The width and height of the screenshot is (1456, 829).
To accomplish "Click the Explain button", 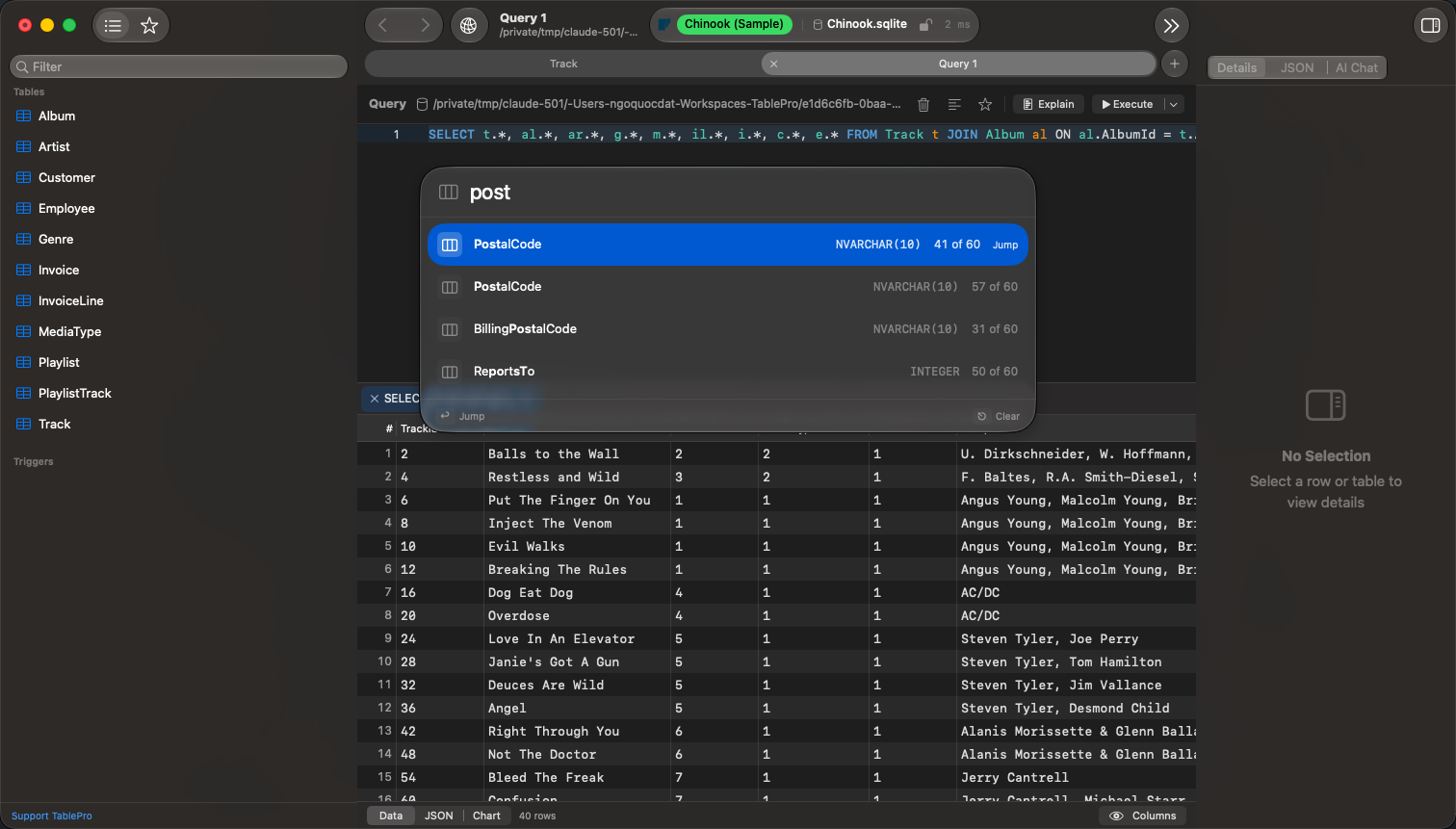I will 1049,104.
